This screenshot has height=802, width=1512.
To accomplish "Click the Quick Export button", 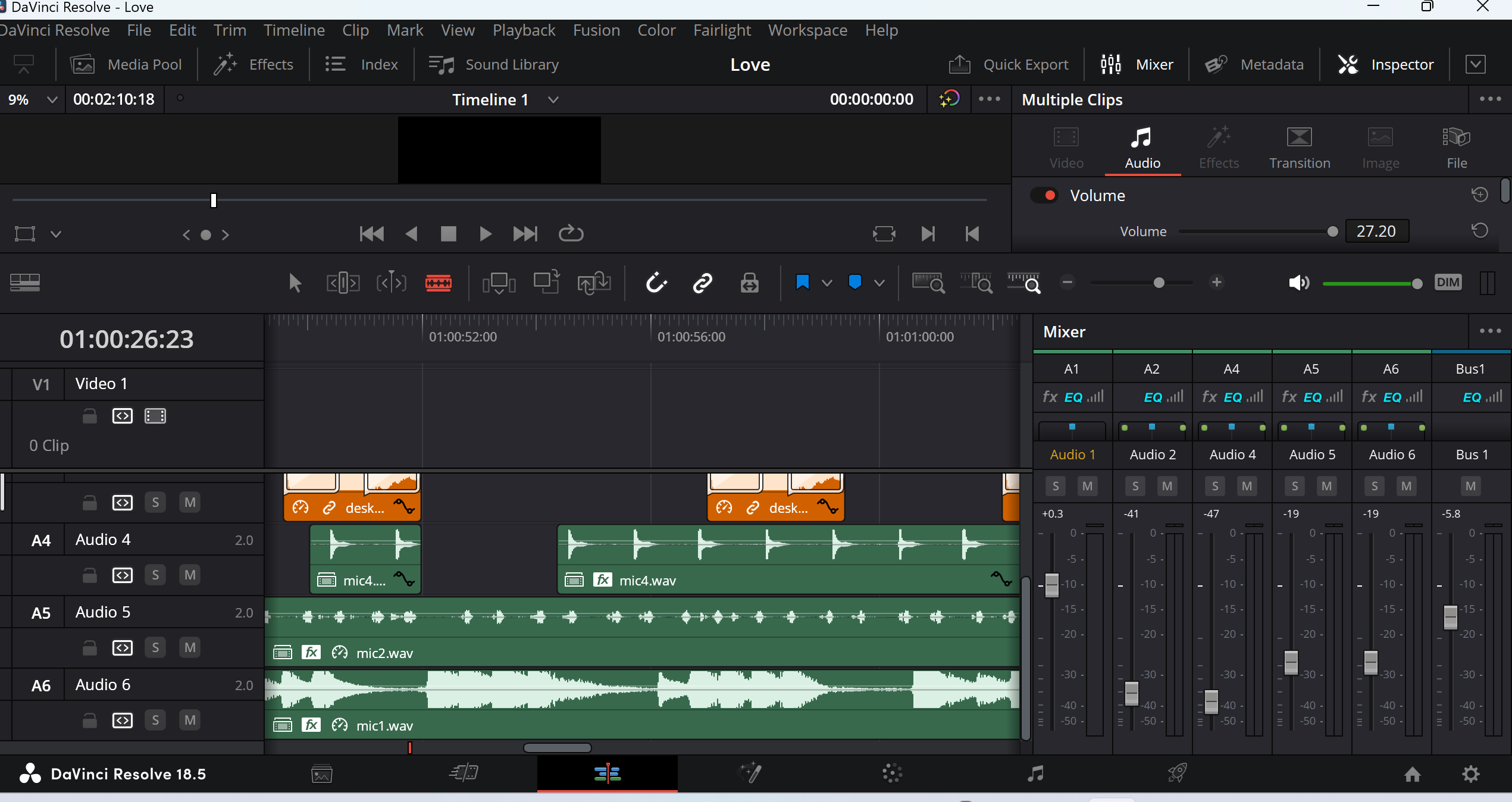I will click(x=1009, y=64).
